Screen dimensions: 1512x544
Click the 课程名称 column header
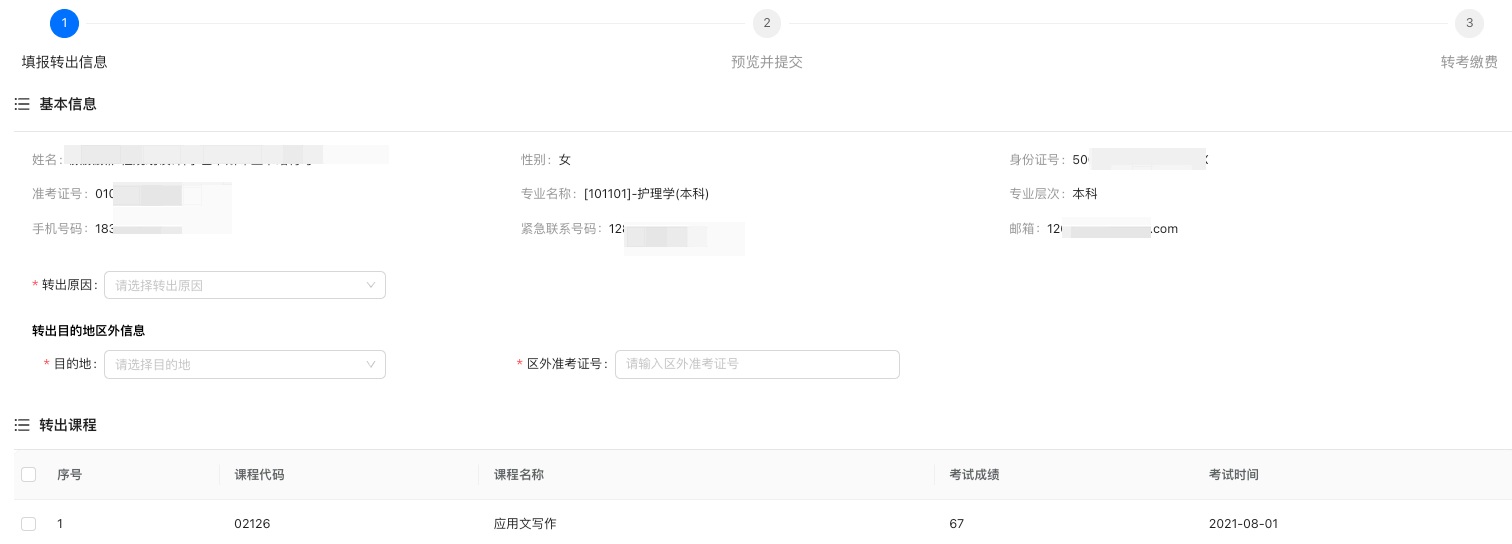tap(519, 475)
